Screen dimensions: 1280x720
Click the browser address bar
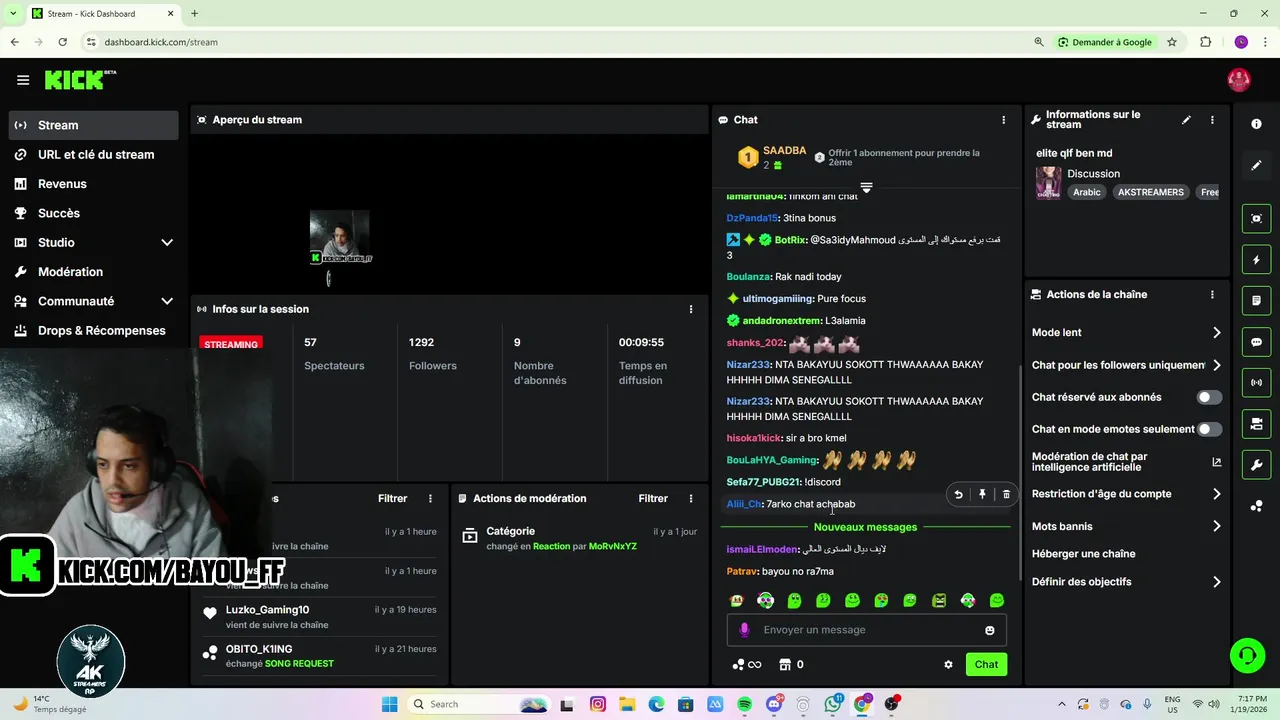coord(560,42)
